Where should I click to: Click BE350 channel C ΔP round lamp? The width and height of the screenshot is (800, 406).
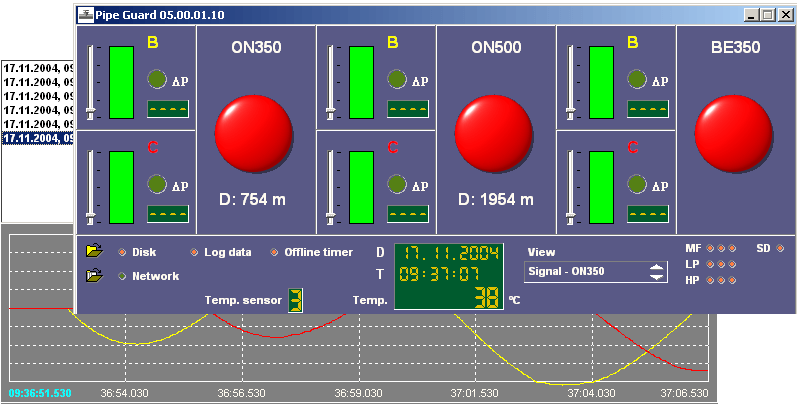(x=637, y=184)
